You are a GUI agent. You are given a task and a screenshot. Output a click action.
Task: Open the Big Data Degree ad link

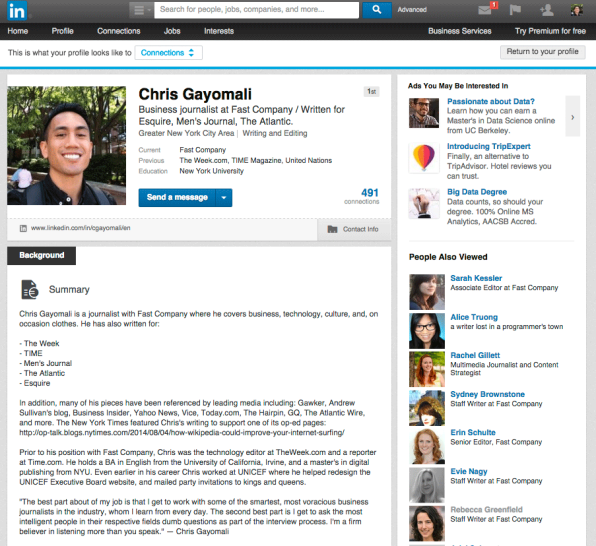pyautogui.click(x=477, y=192)
